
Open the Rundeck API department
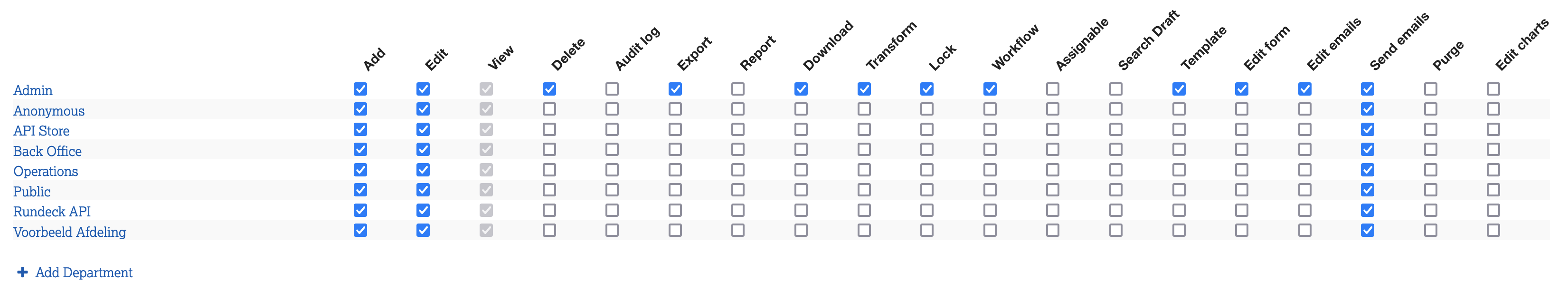pyautogui.click(x=52, y=212)
